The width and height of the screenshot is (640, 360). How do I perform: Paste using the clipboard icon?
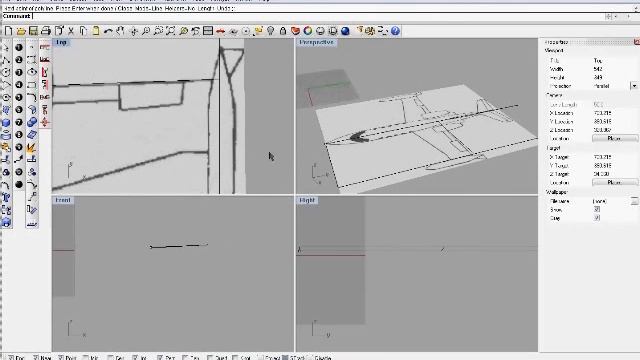click(x=96, y=31)
